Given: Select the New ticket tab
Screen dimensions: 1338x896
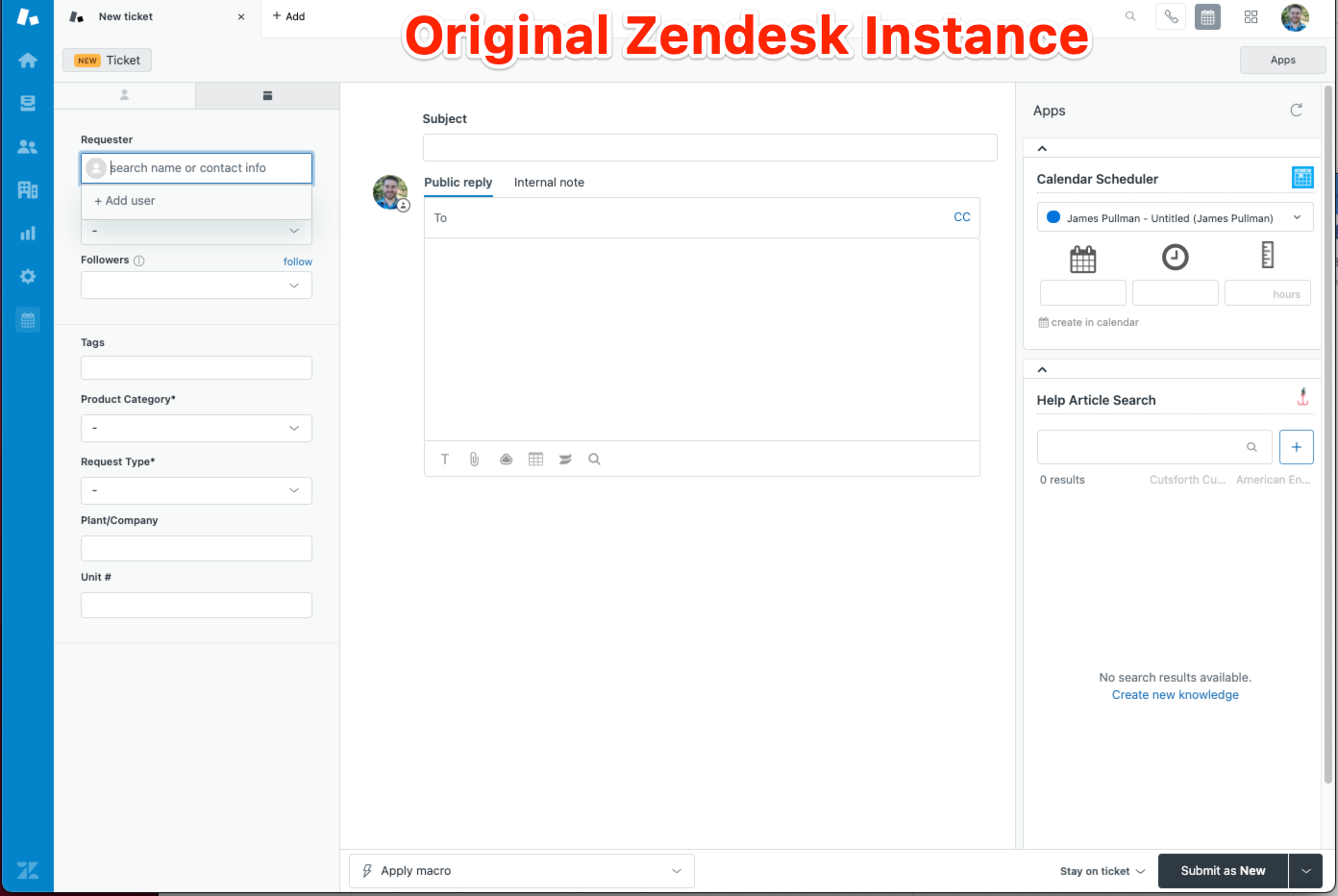Looking at the screenshot, I should point(126,17).
